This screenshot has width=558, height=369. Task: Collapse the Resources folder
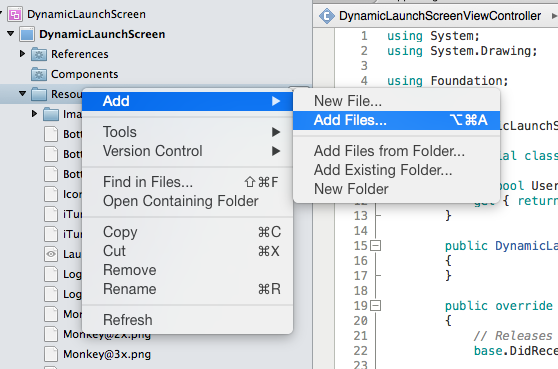(x=23, y=94)
